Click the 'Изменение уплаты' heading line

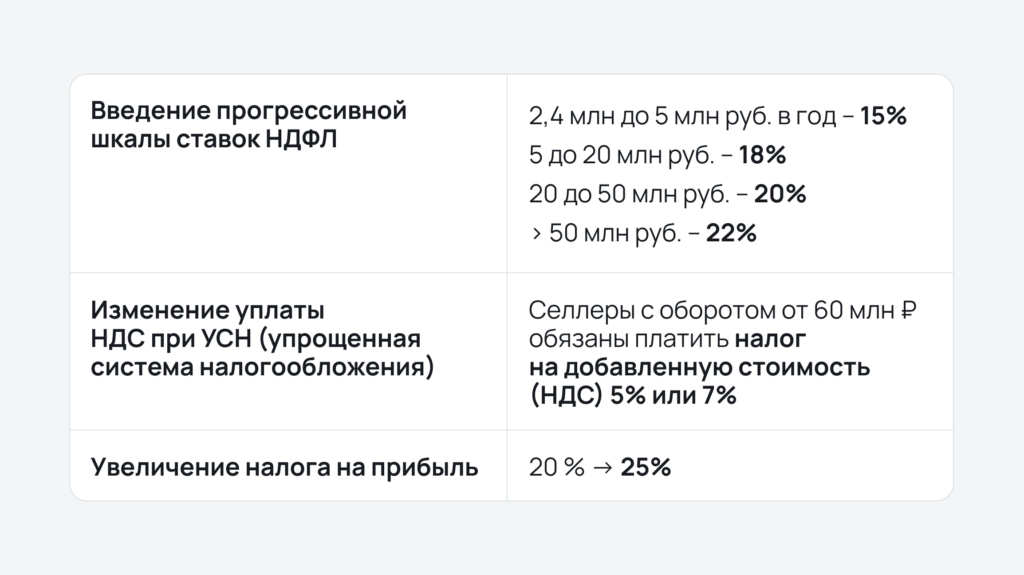pyautogui.click(x=207, y=311)
